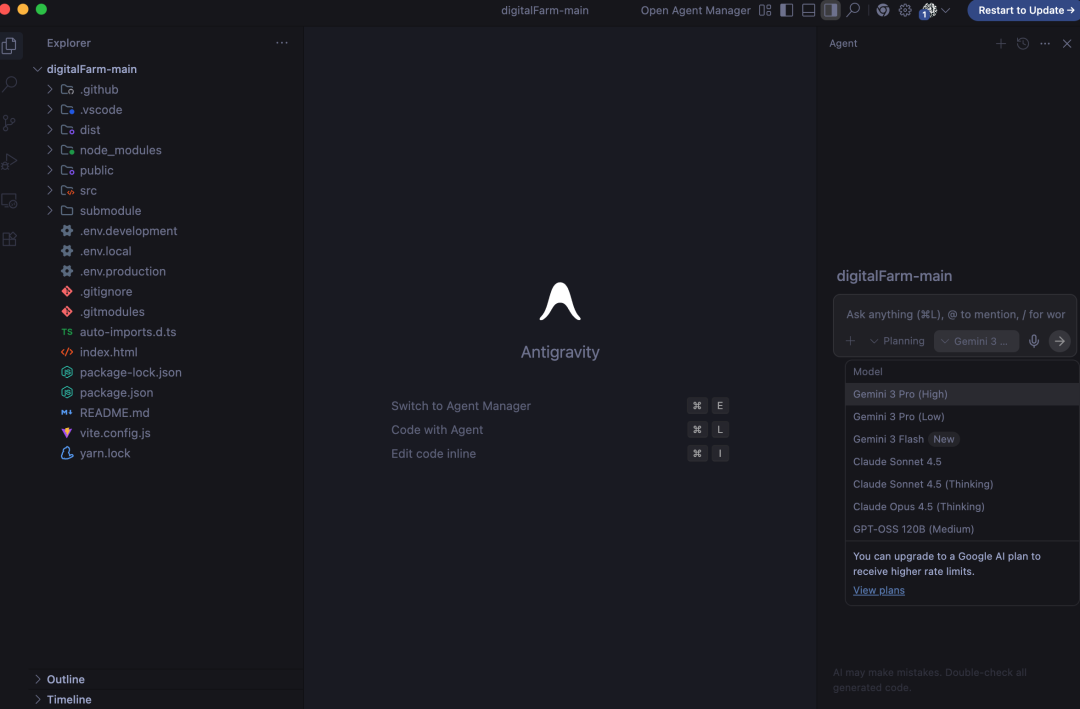
Task: Open Agent conversation history
Action: 1022,44
